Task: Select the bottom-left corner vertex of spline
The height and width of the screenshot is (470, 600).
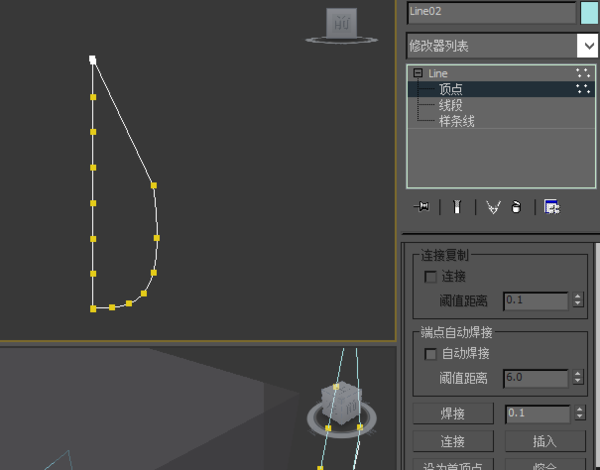Action: 93,308
